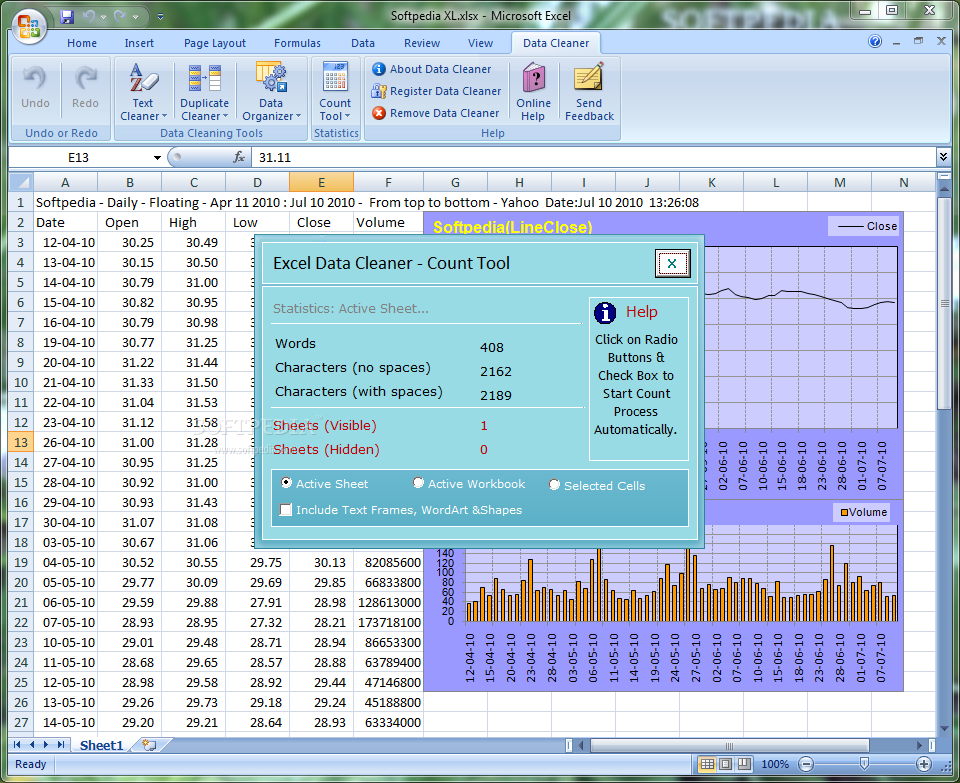Click the Undo icon in Data Cleaner ribbon
960x783 pixels.
click(35, 88)
